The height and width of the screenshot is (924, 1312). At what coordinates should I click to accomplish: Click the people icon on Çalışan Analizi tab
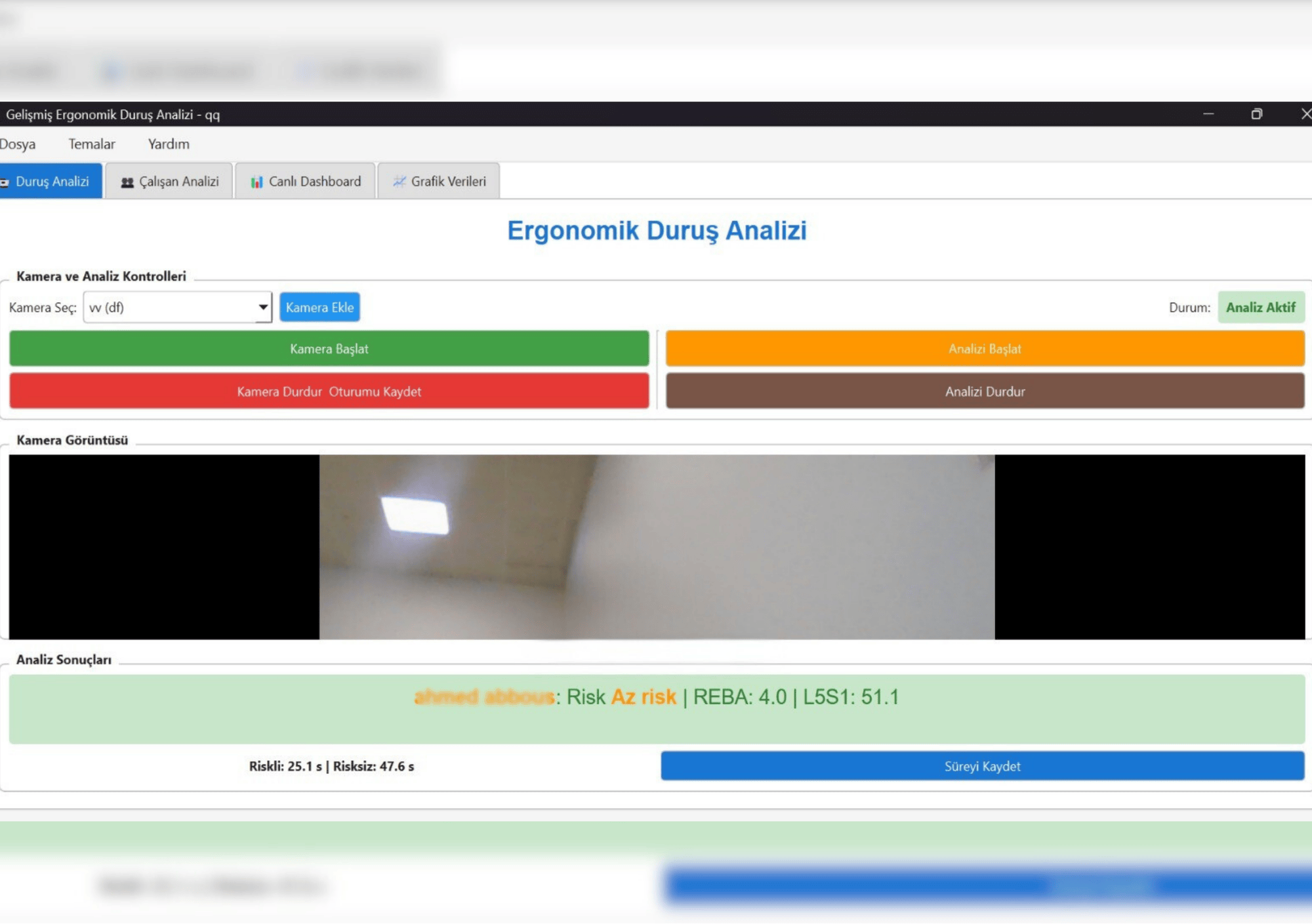tap(127, 182)
